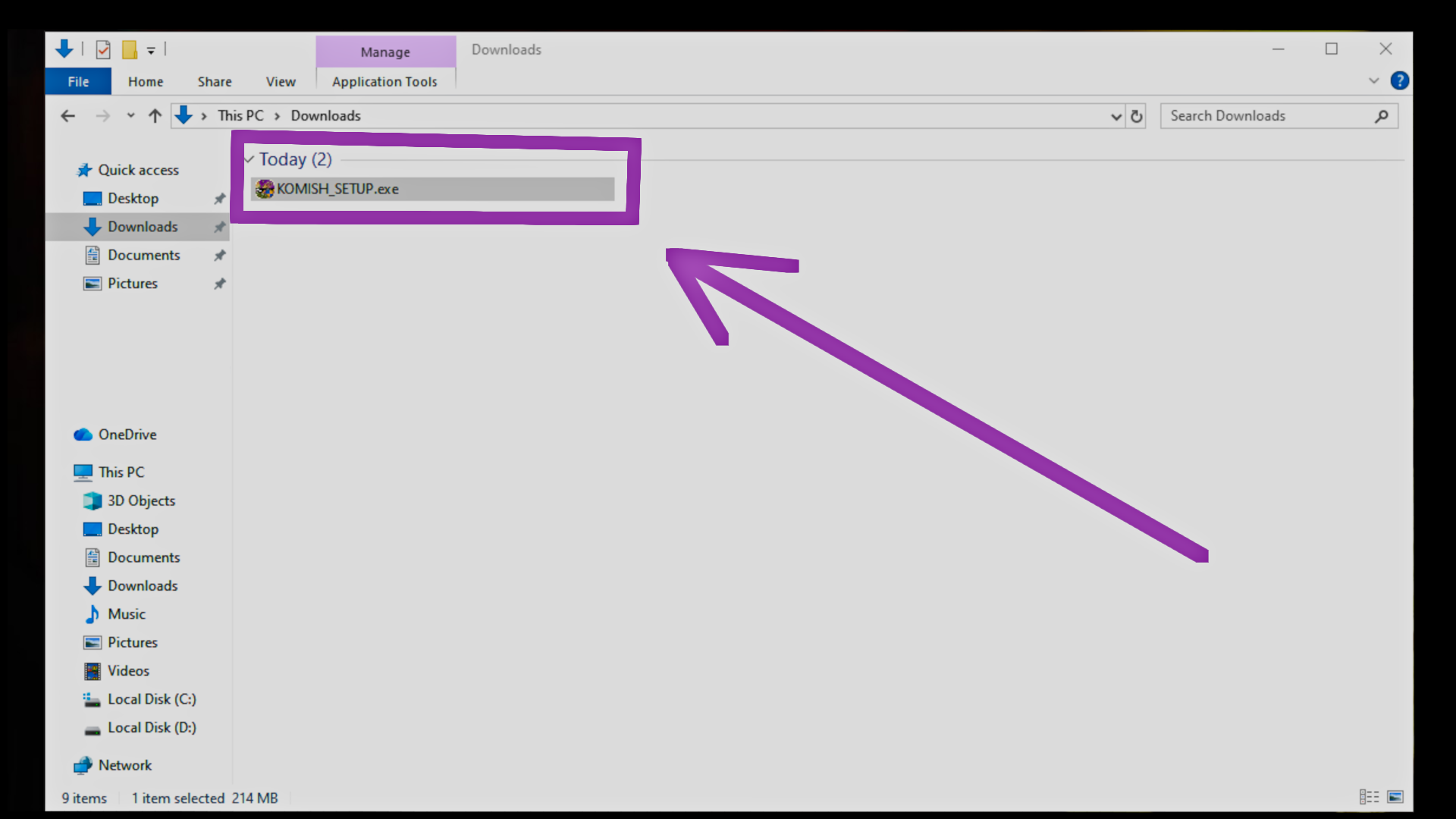The height and width of the screenshot is (819, 1456).
Task: Open the recent locations dropdown
Action: tap(130, 116)
